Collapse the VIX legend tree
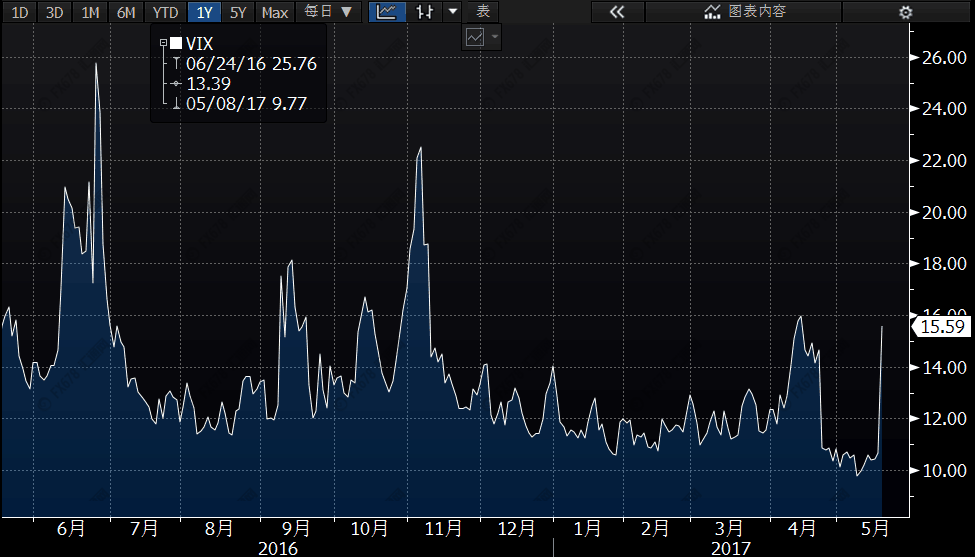The width and height of the screenshot is (975, 557). 164,43
